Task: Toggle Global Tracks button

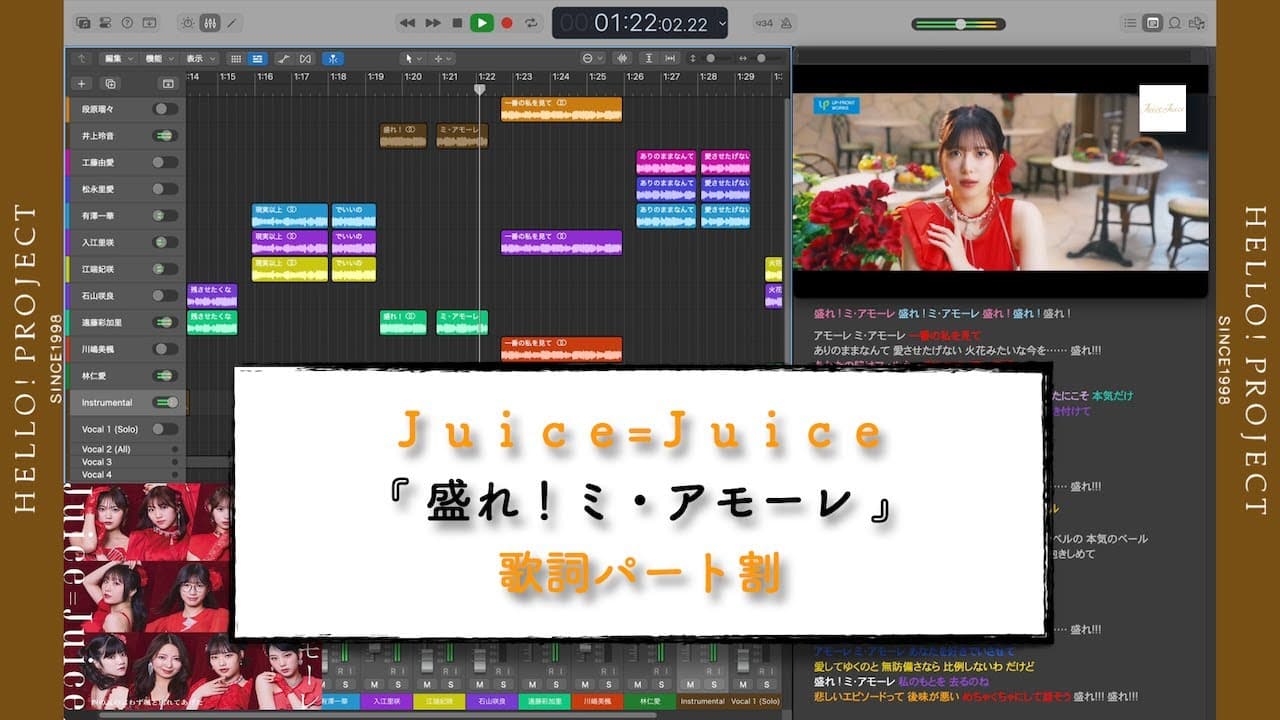Action: pyautogui.click(x=168, y=84)
